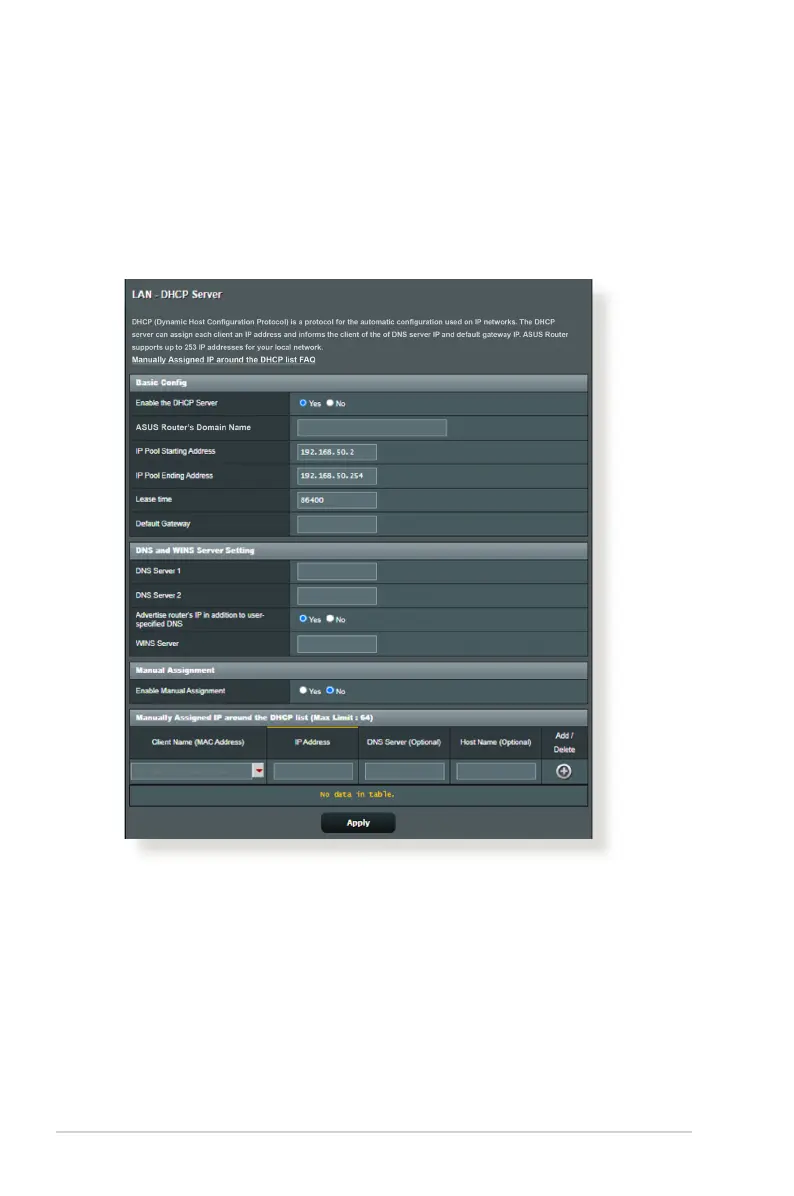This screenshot has width=794, height=1196.
Task: Click the Lease time input field
Action: click(336, 500)
